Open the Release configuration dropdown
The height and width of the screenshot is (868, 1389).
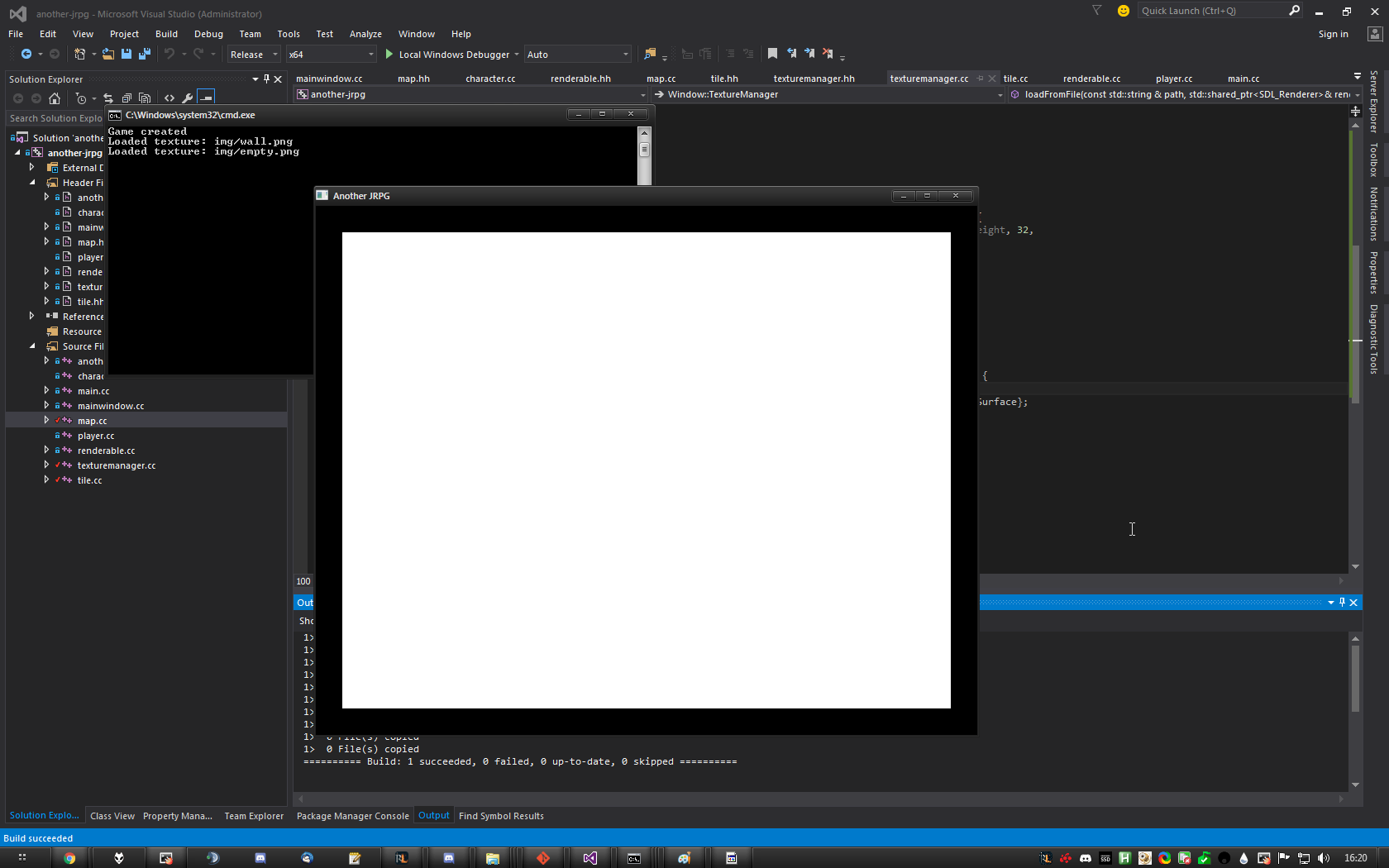[x=254, y=55]
